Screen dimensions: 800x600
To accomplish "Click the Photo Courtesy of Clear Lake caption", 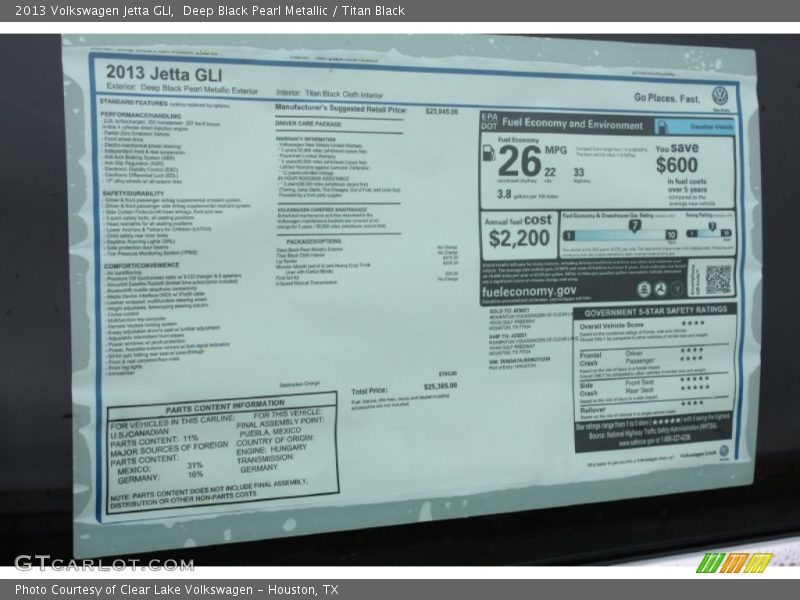I will [176, 590].
